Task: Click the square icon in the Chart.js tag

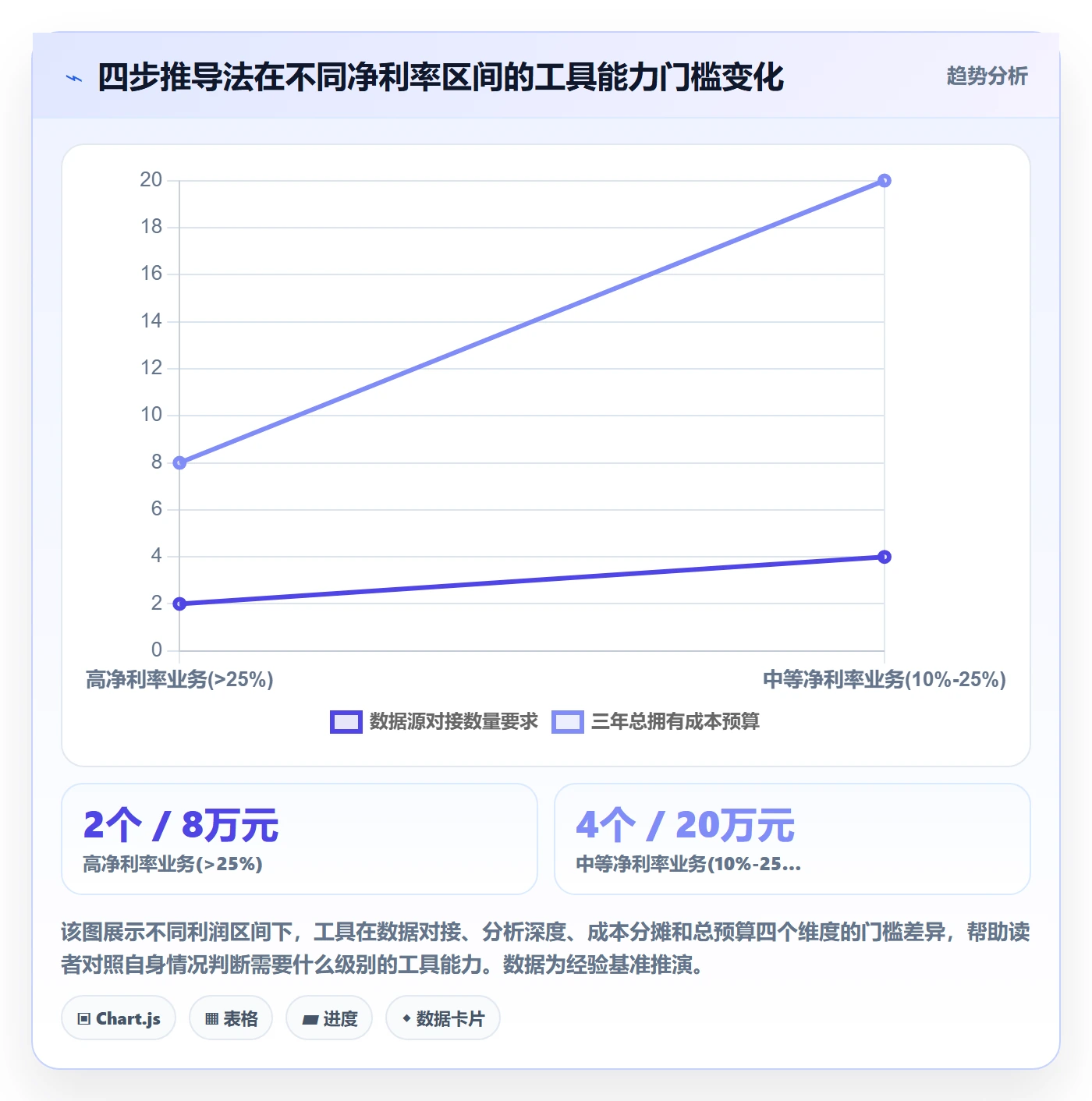Action: [84, 1019]
